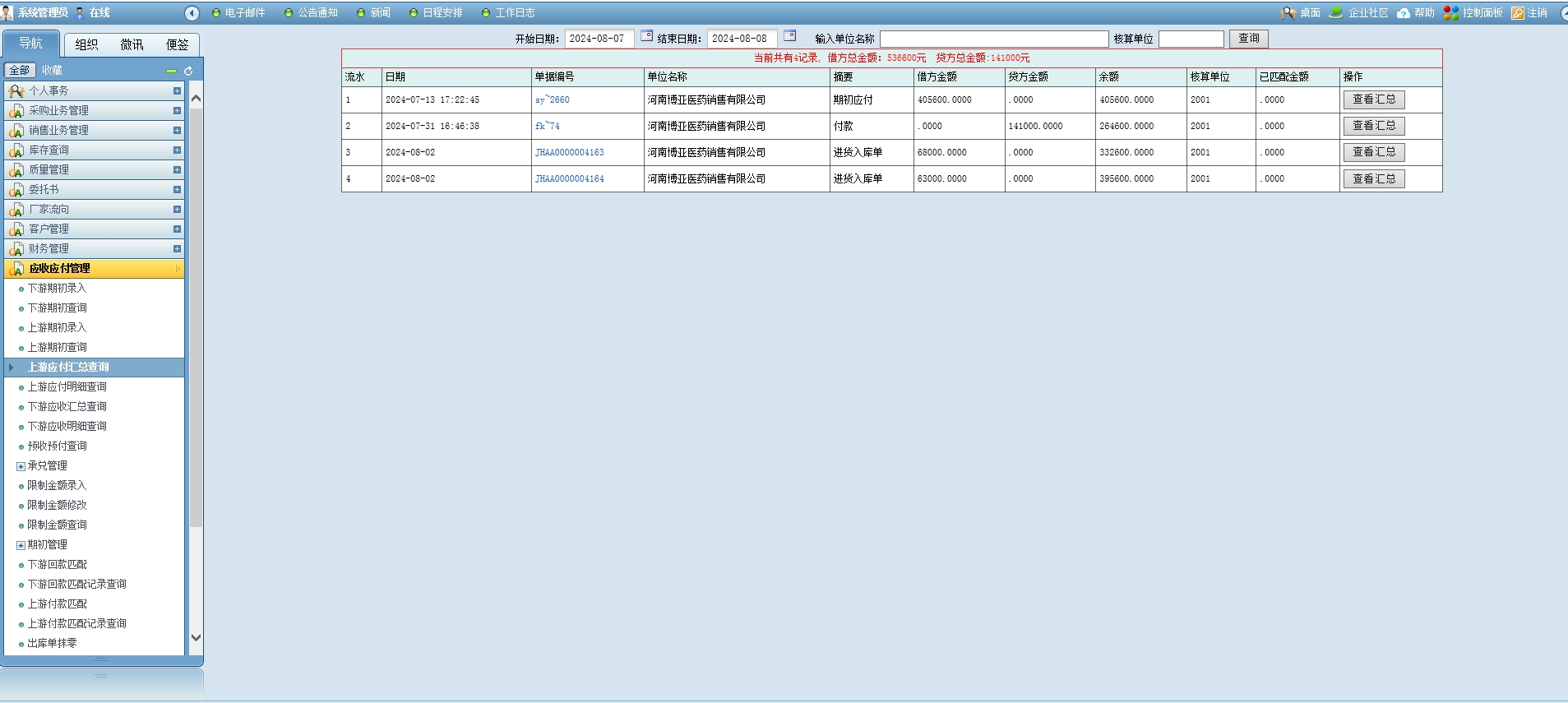Click the green collapse-all icon in sidebar
The height and width of the screenshot is (703, 1568).
click(171, 71)
